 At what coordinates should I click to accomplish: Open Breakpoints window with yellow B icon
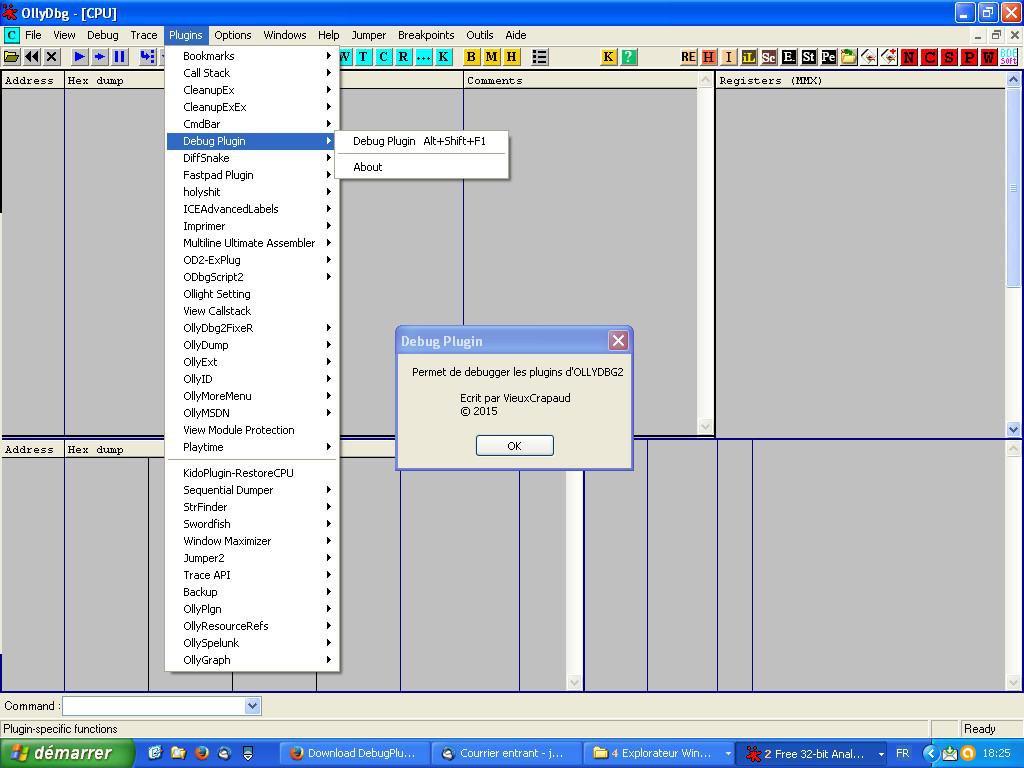coord(471,57)
